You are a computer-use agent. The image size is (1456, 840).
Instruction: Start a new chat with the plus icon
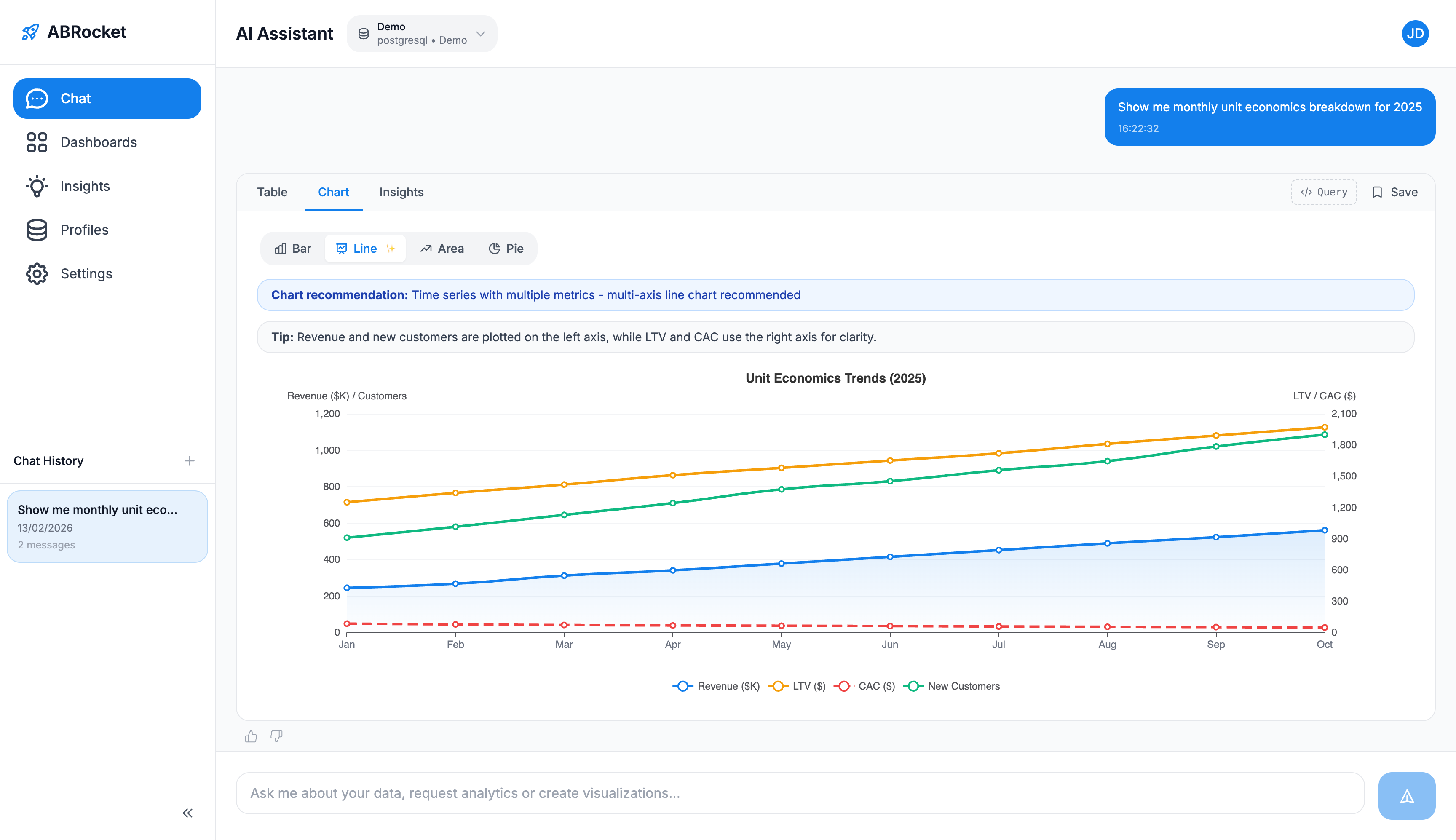pos(190,460)
